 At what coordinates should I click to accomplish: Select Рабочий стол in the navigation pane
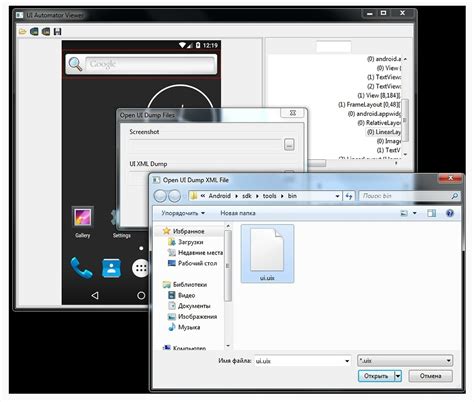[x=197, y=263]
